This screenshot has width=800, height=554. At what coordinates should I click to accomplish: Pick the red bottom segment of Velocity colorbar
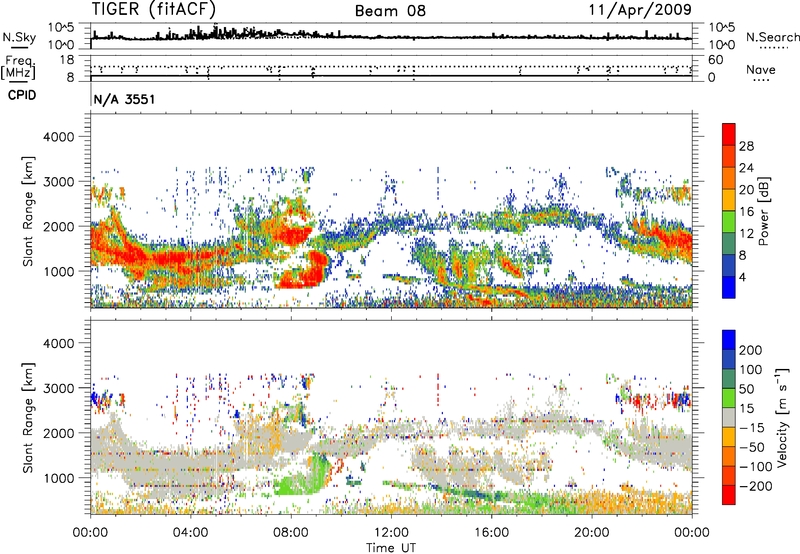pyautogui.click(x=729, y=495)
